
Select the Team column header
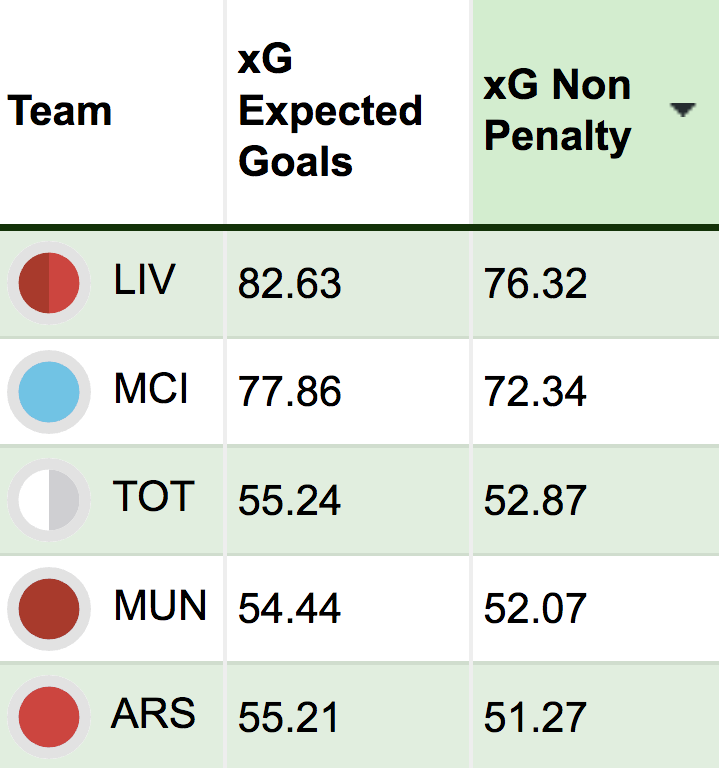[x=59, y=111]
